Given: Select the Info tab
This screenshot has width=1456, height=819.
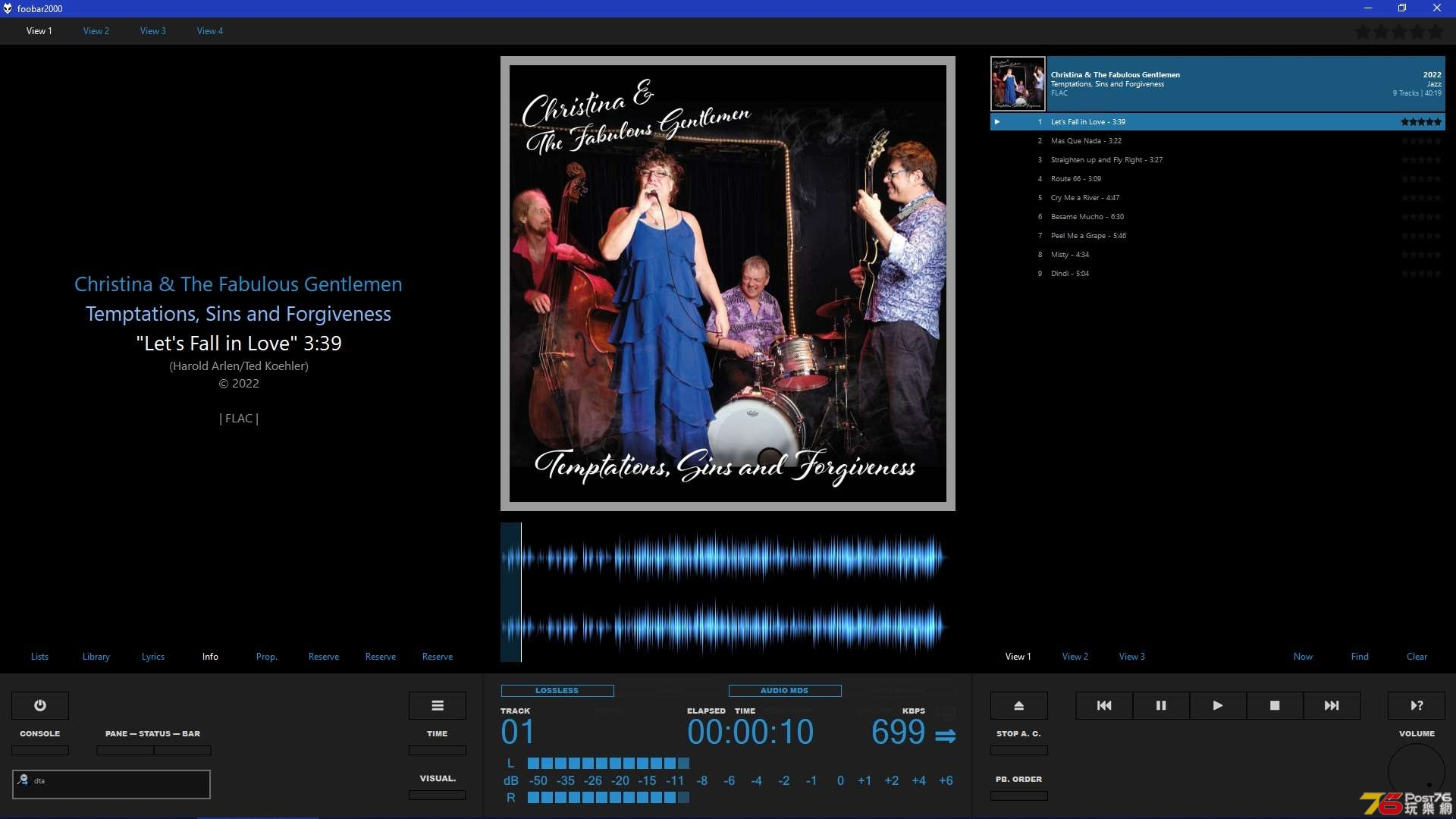Looking at the screenshot, I should coord(210,657).
